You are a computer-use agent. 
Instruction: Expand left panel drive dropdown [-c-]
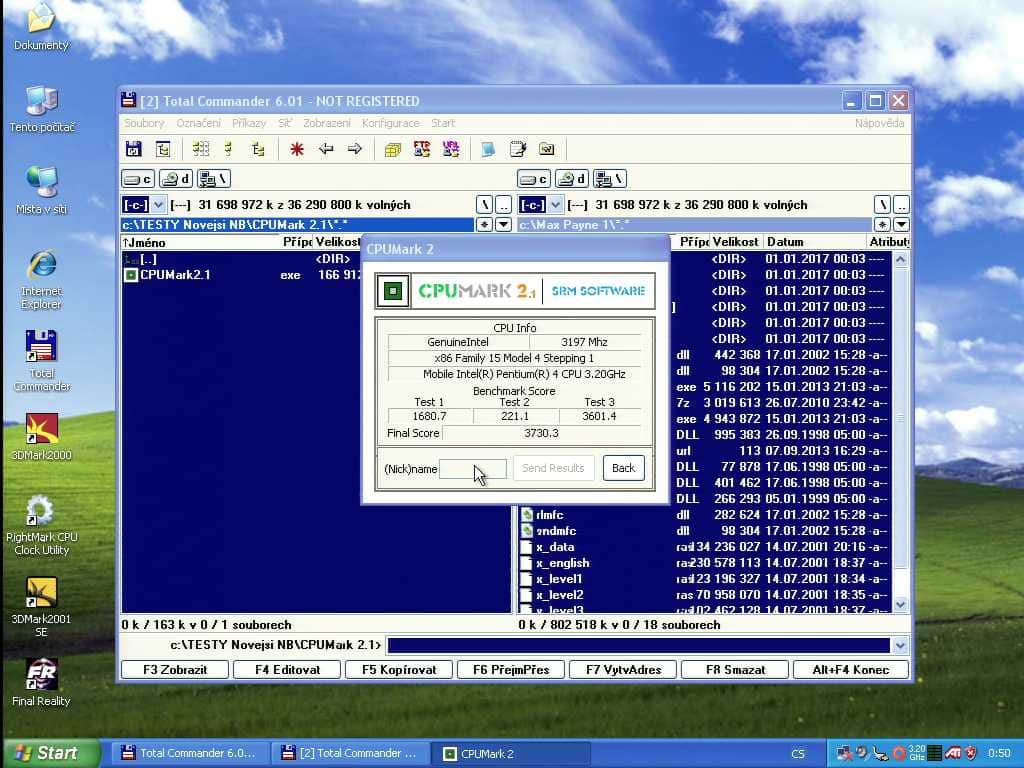tap(158, 204)
